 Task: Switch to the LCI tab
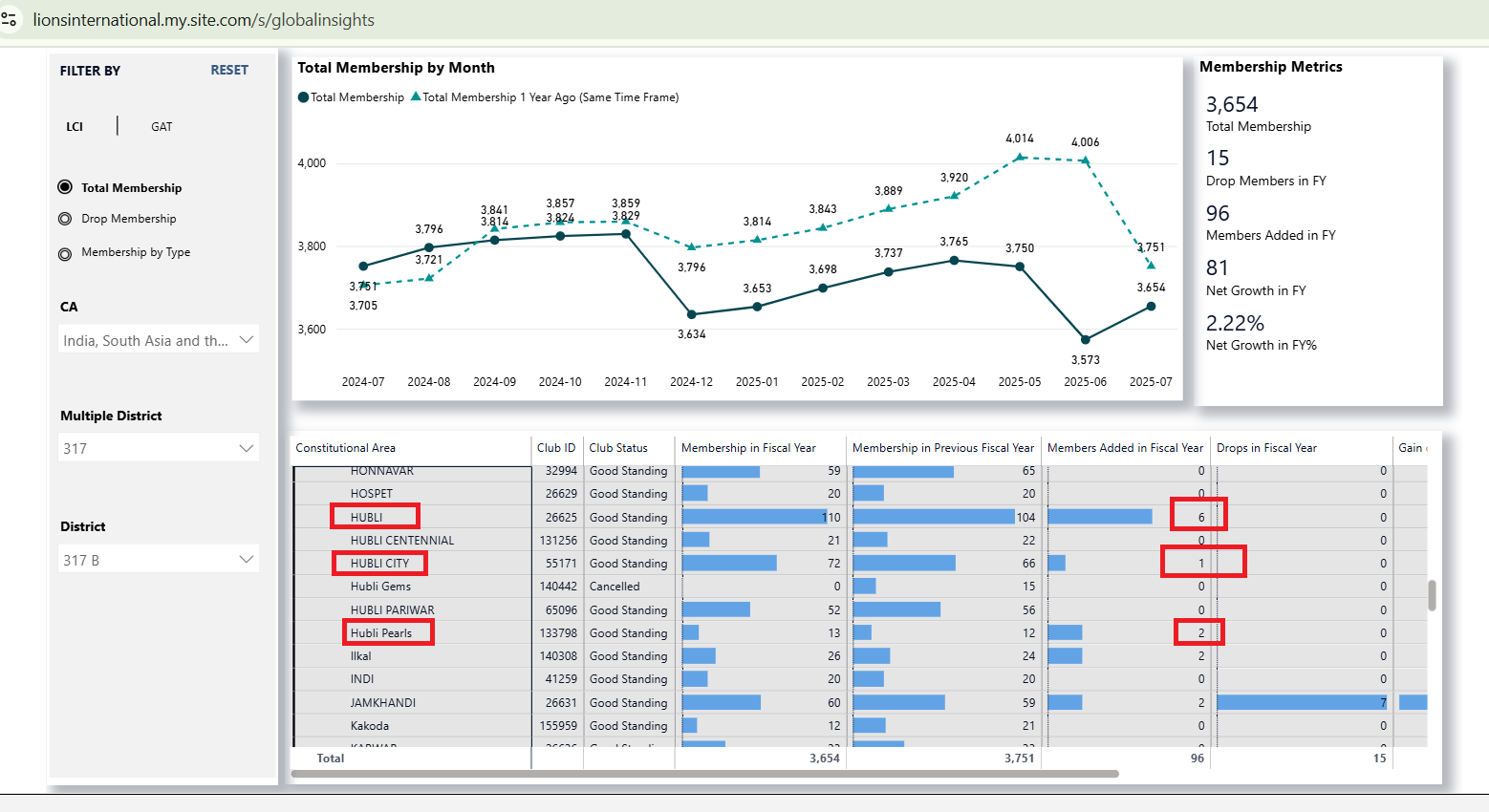75,127
